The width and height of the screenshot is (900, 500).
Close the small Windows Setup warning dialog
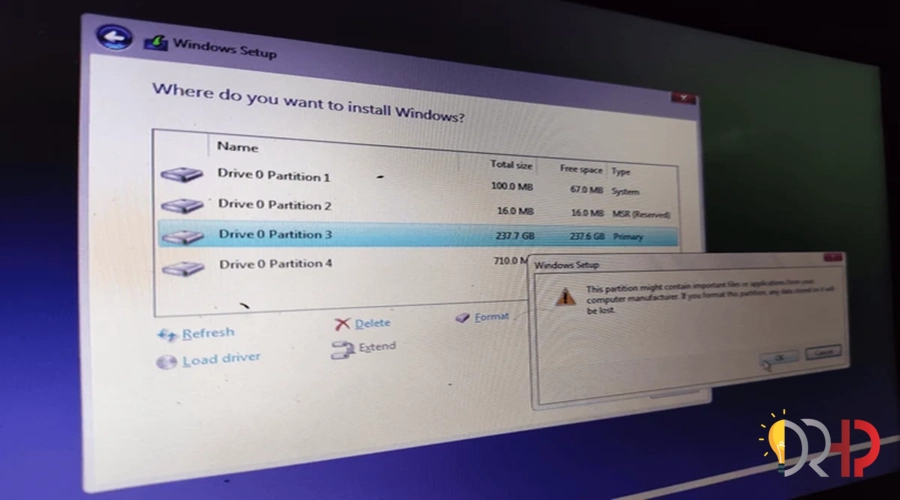(x=833, y=258)
